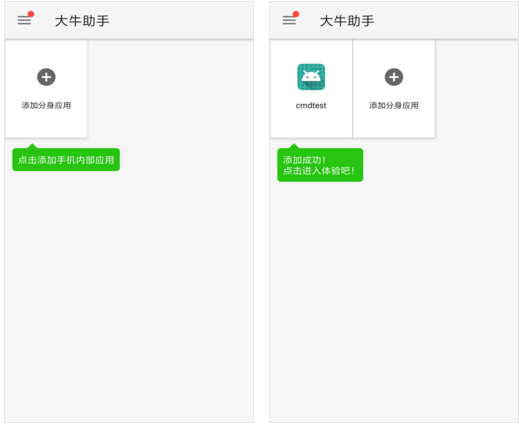Click 添加分身应用 label on the empty-list screen

click(x=46, y=105)
